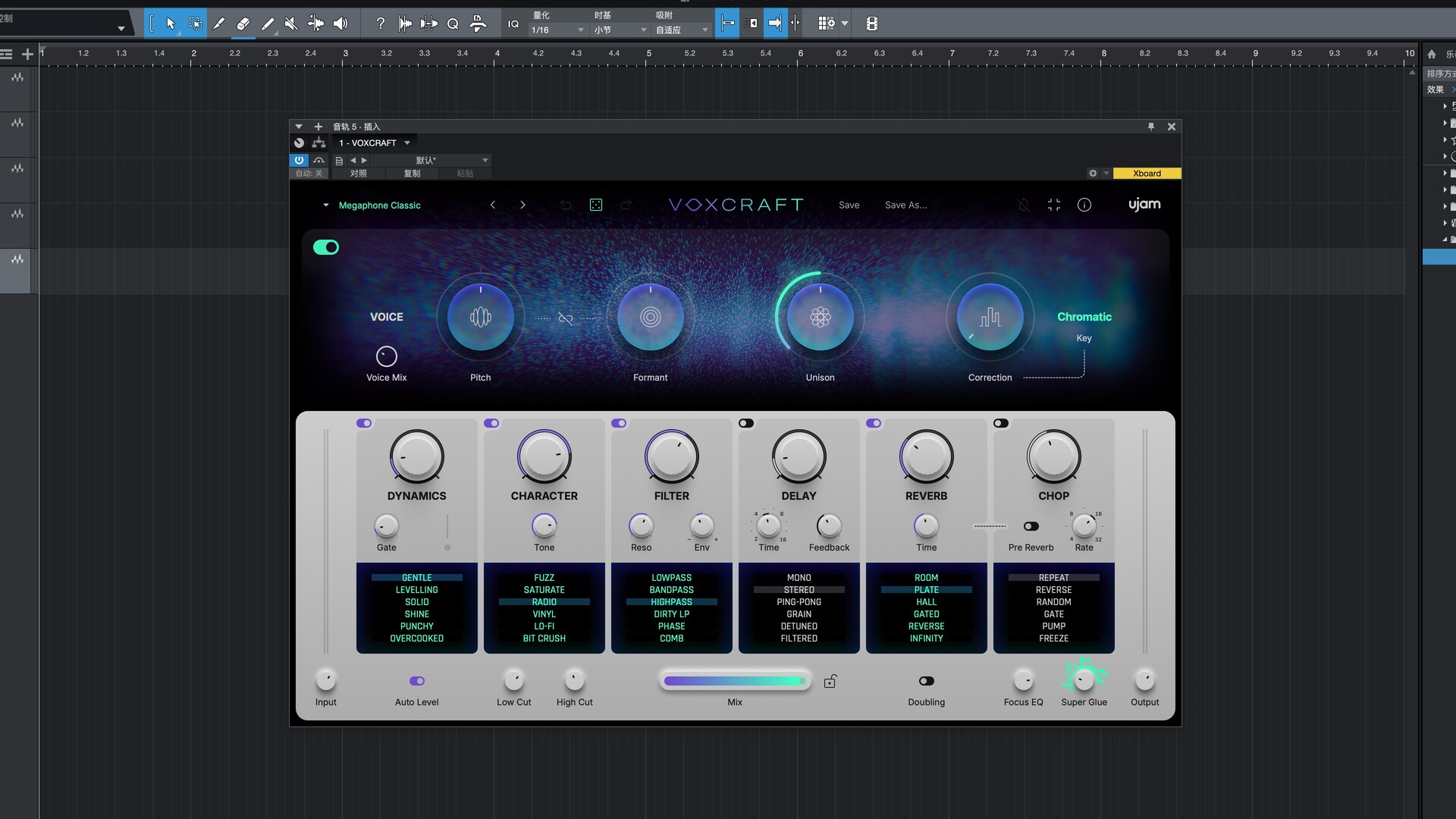Enable the Doubling toggle
The image size is (1456, 819).
(x=926, y=681)
